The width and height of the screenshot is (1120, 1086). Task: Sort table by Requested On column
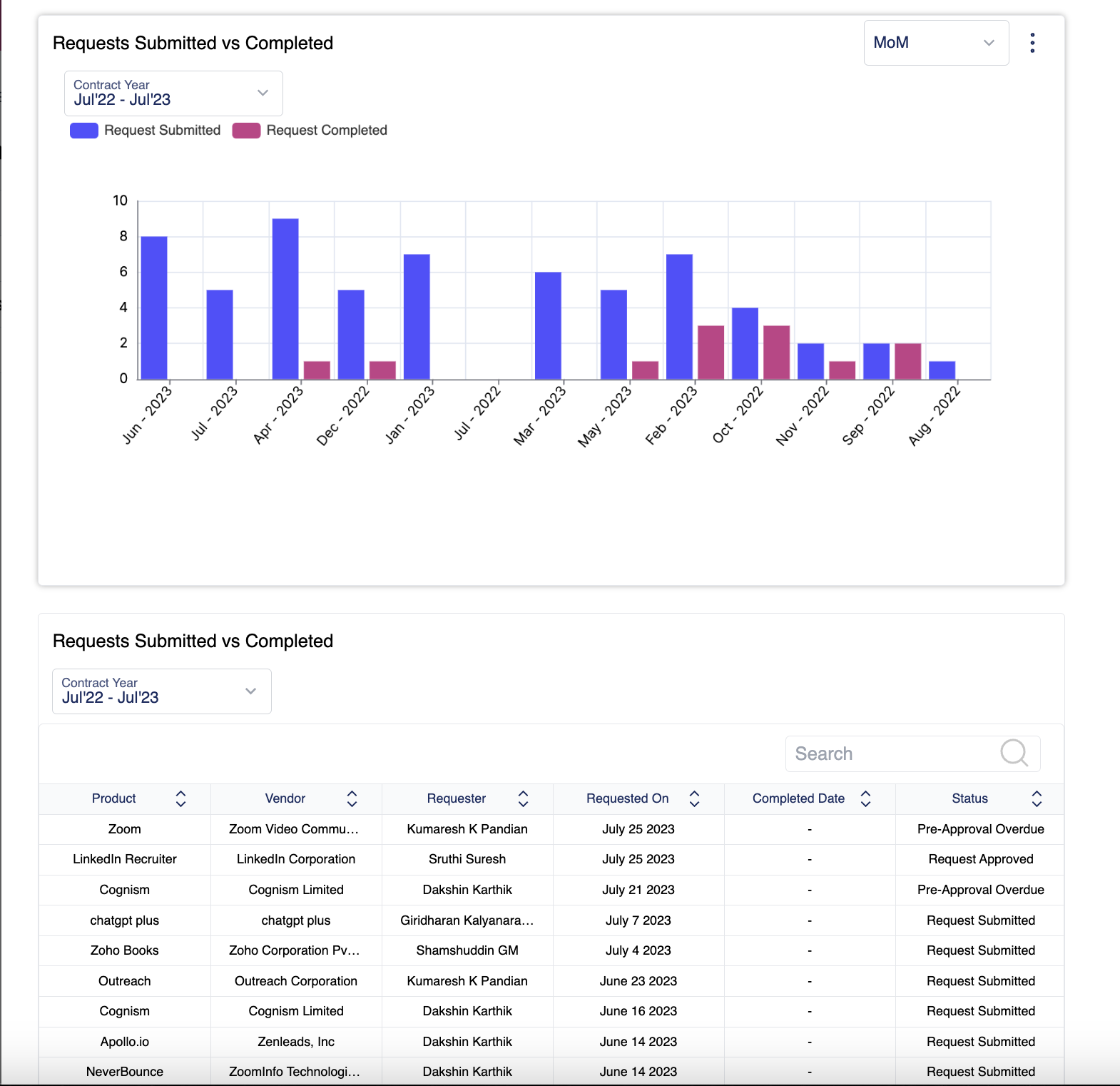click(695, 798)
